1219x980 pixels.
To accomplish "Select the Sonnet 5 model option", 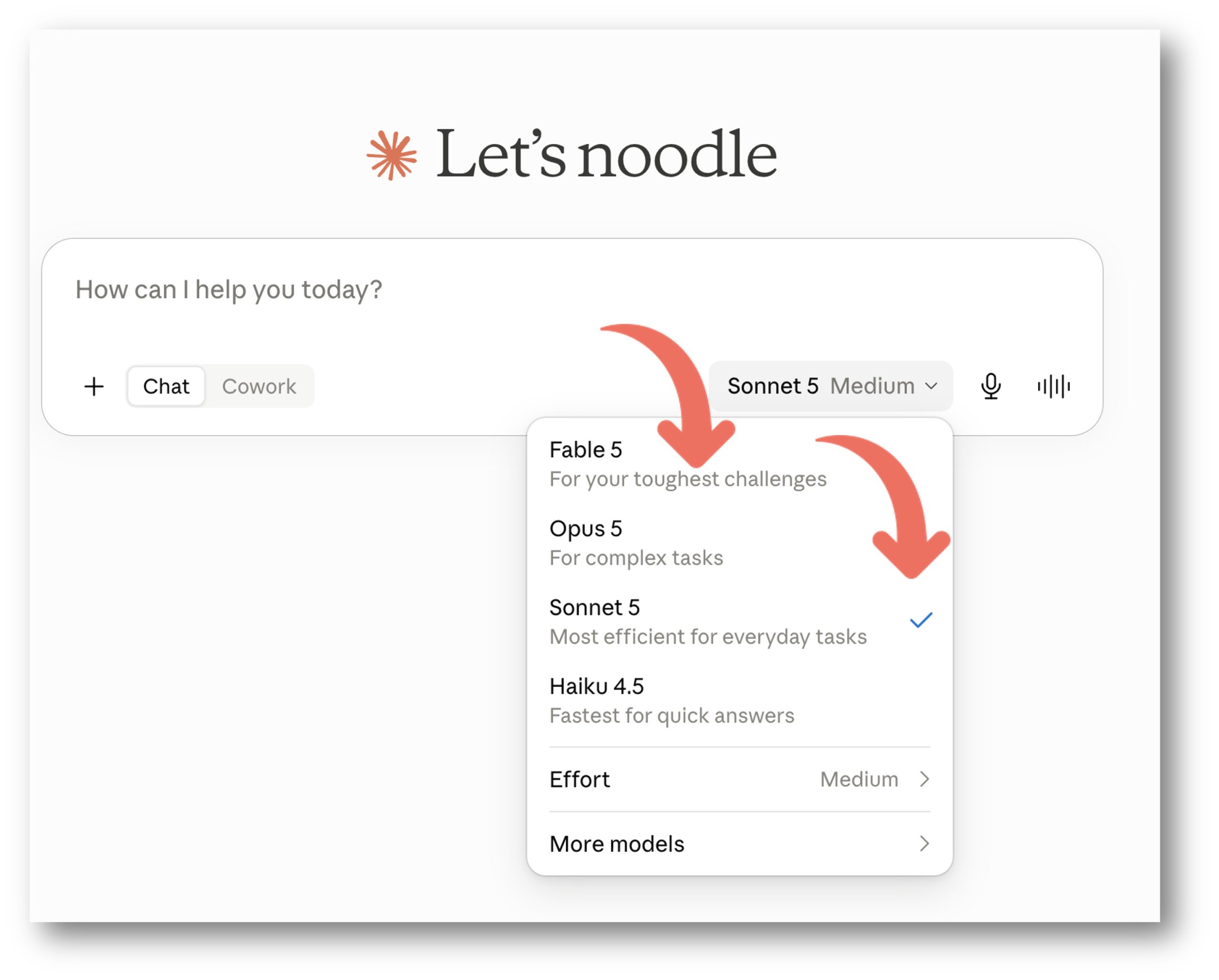I will tap(739, 622).
